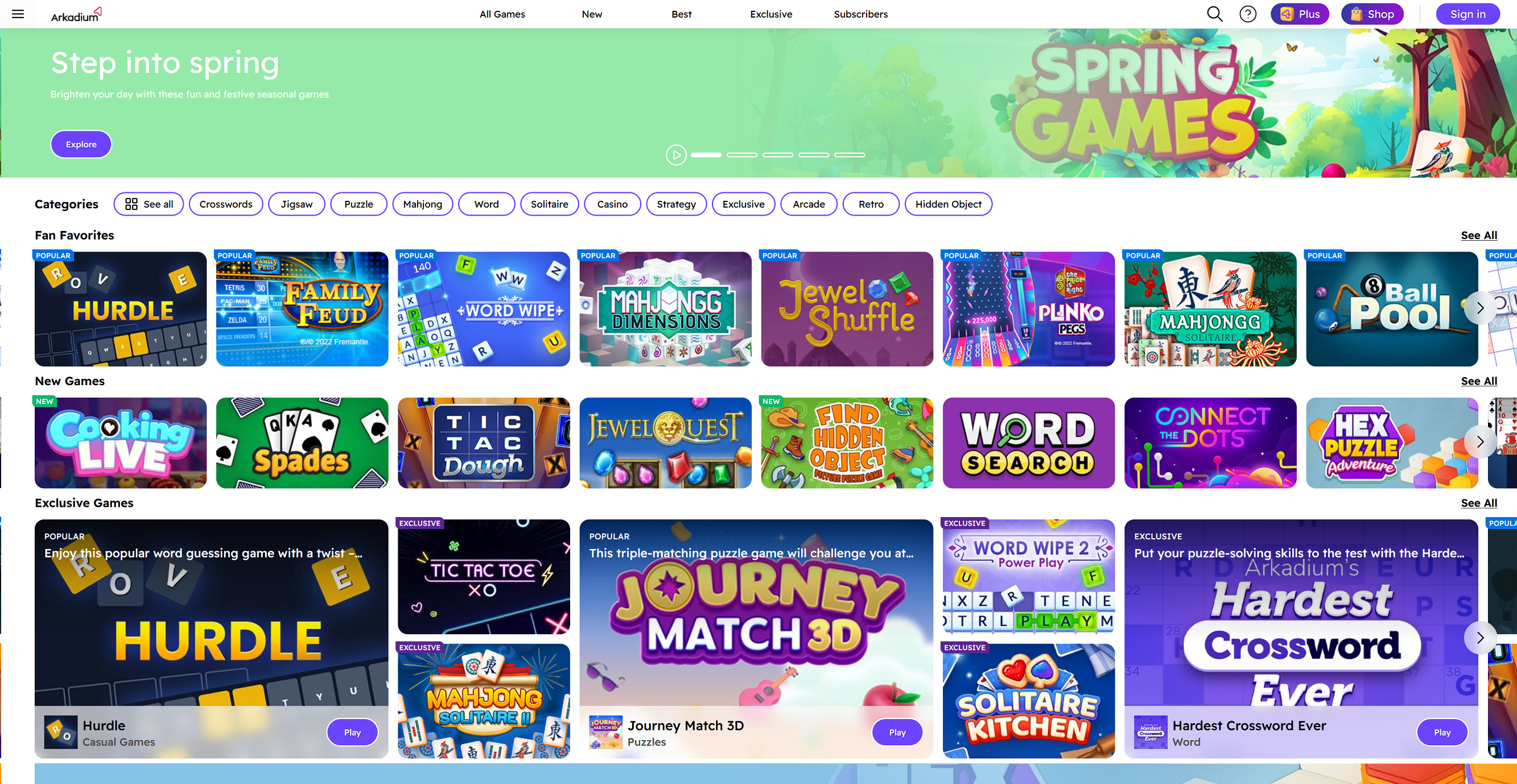Advance the Exclusive Games carousel arrow

click(x=1480, y=638)
